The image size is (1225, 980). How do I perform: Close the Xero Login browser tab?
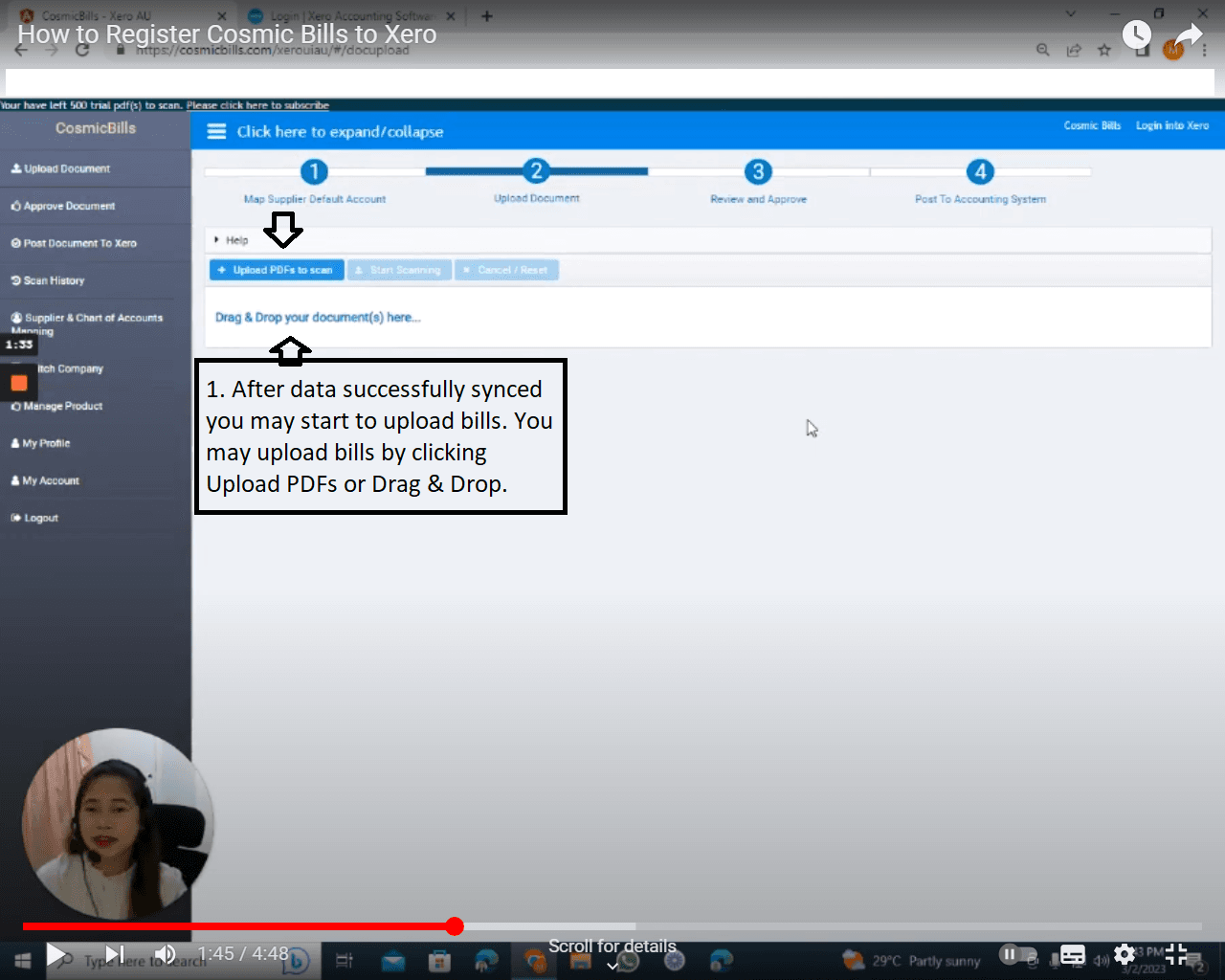coord(451,16)
